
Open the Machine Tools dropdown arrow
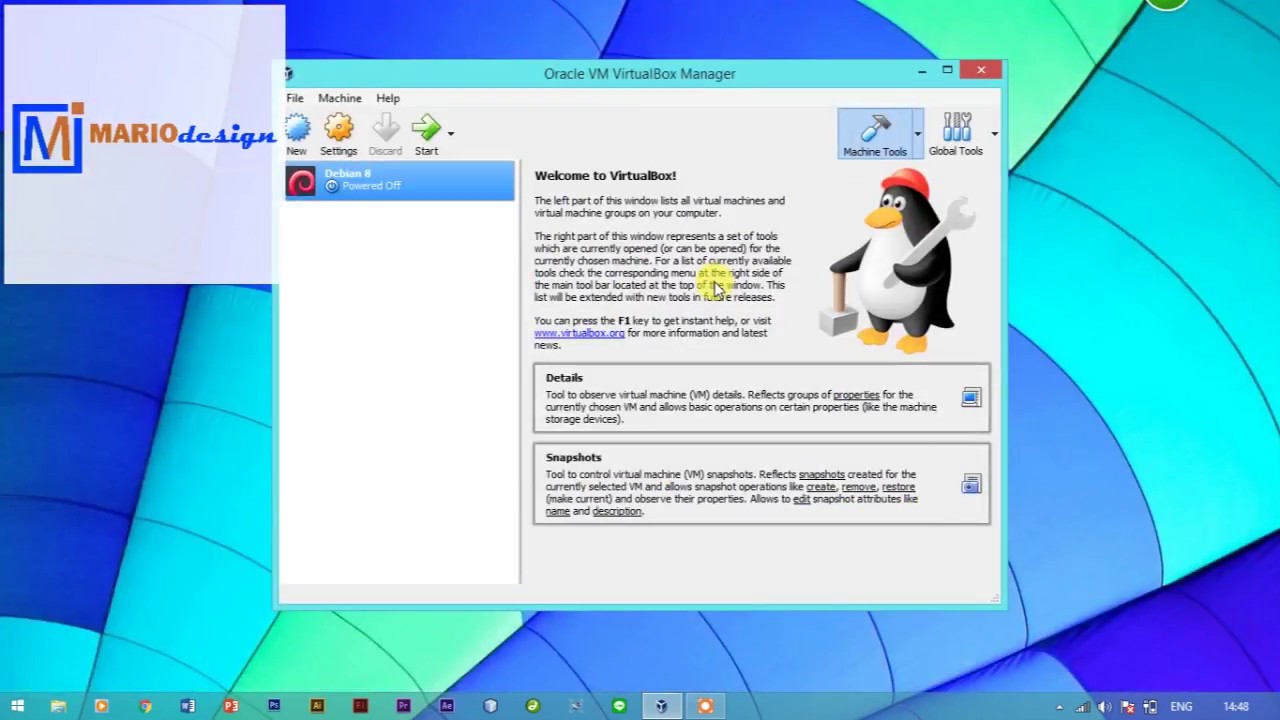coord(917,133)
